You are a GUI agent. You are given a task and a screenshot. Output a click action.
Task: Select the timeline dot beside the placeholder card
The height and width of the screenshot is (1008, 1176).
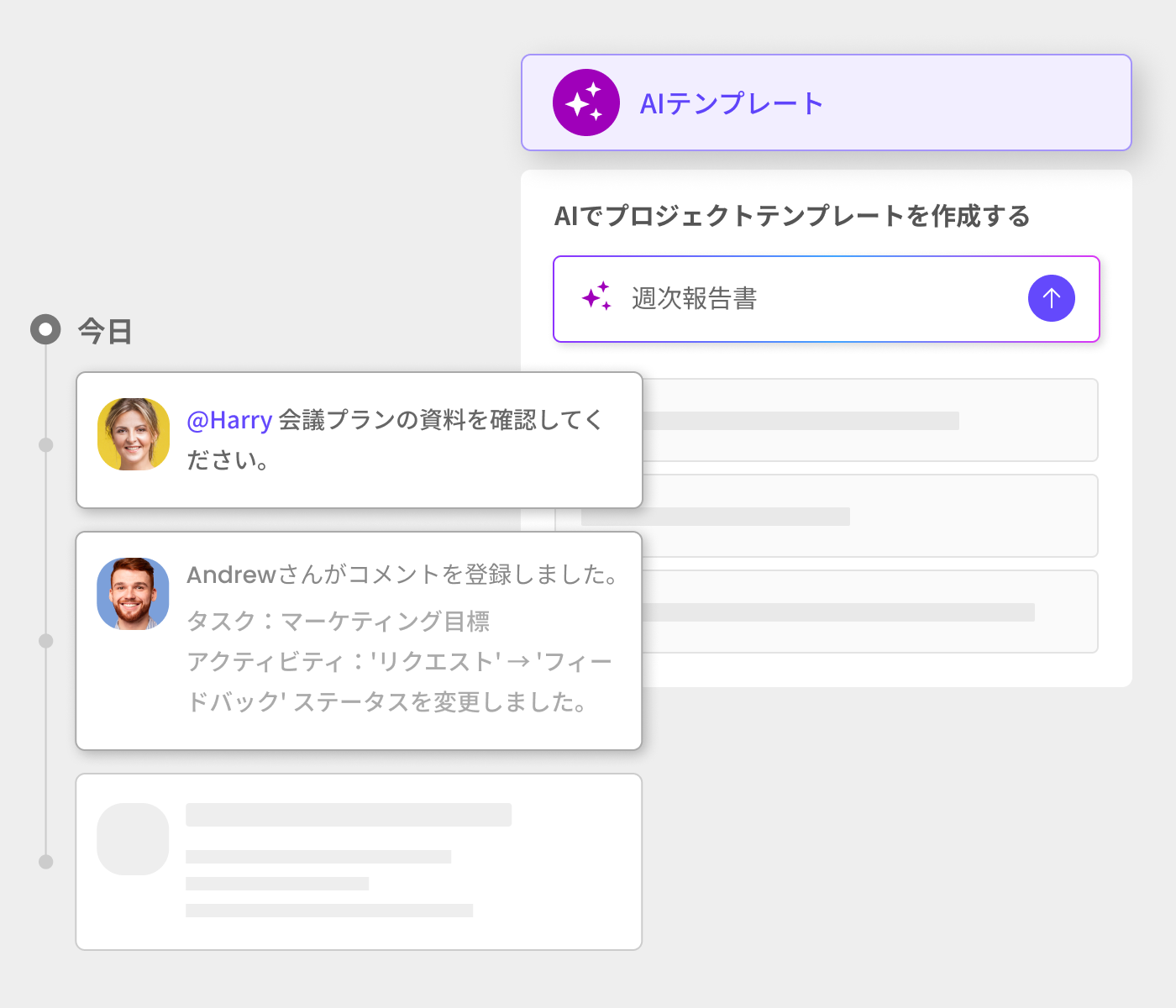(46, 862)
